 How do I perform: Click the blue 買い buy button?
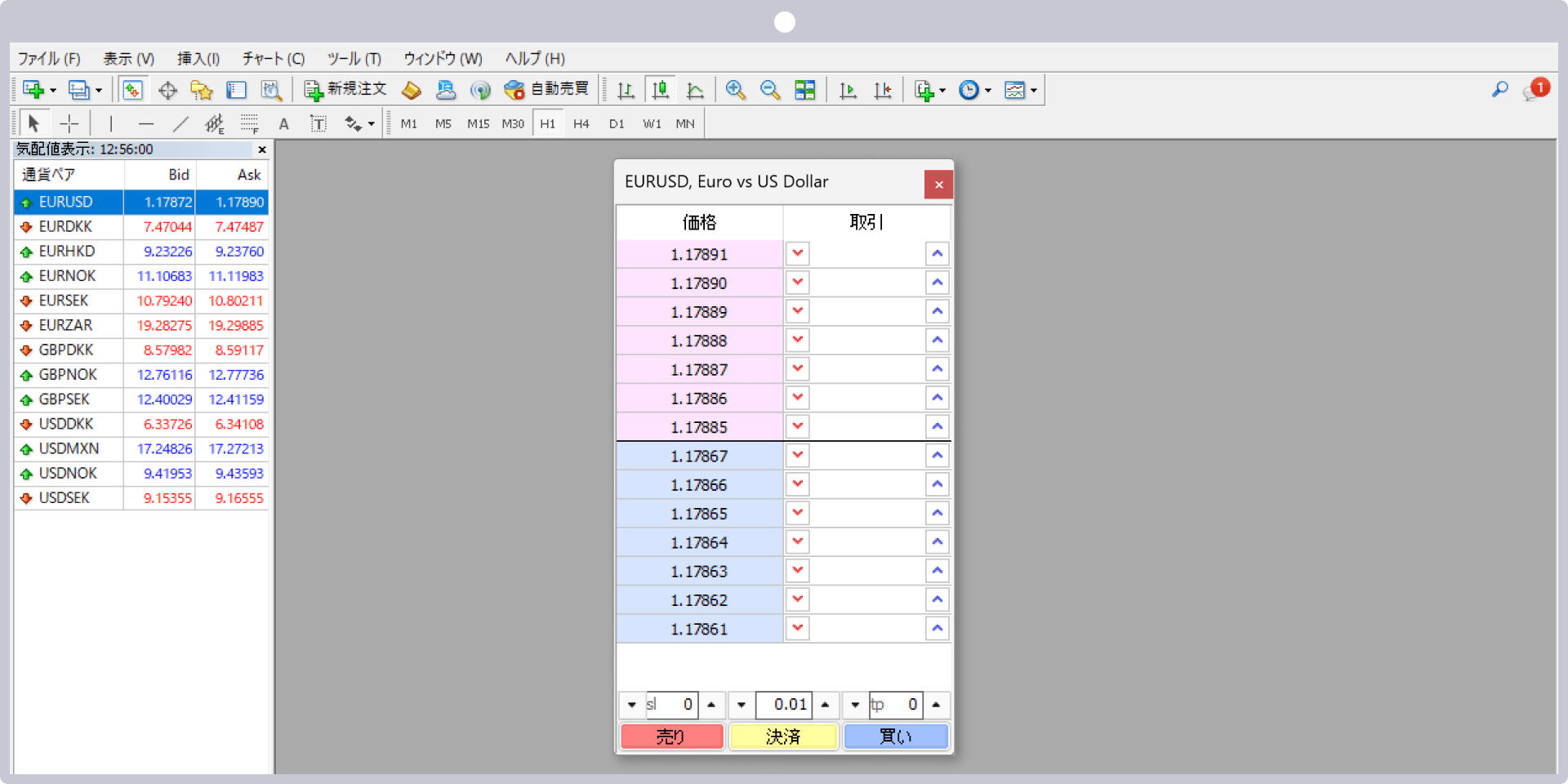895,737
